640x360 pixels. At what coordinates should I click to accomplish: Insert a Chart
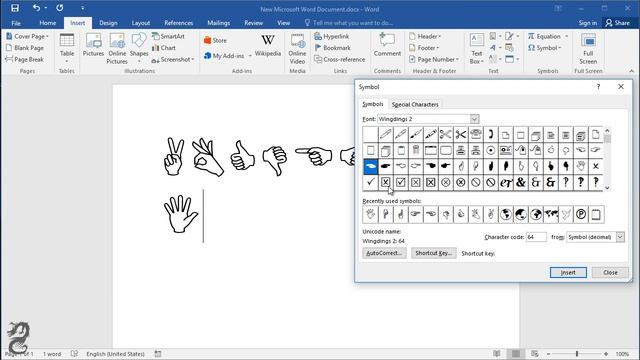click(x=164, y=48)
